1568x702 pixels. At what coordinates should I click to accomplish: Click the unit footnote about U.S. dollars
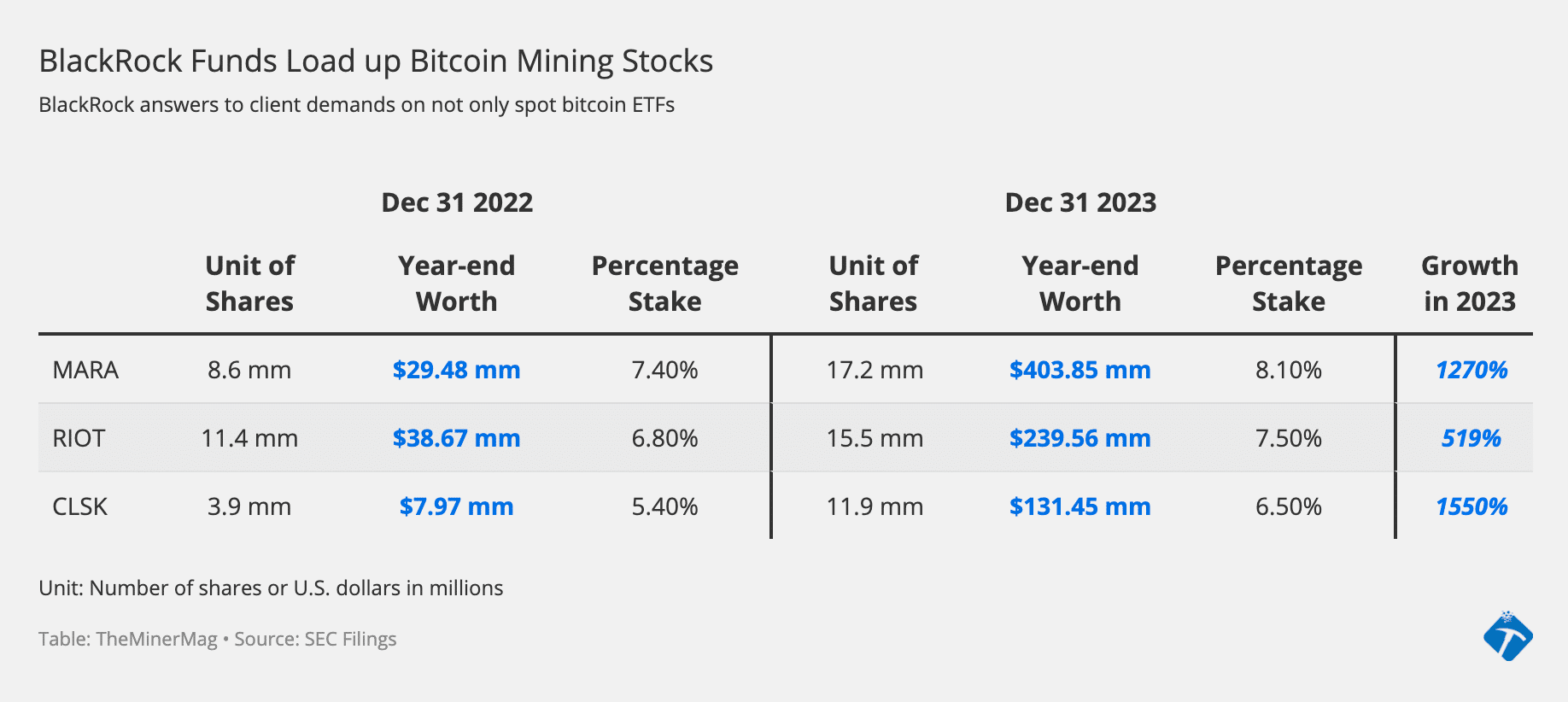pos(271,588)
